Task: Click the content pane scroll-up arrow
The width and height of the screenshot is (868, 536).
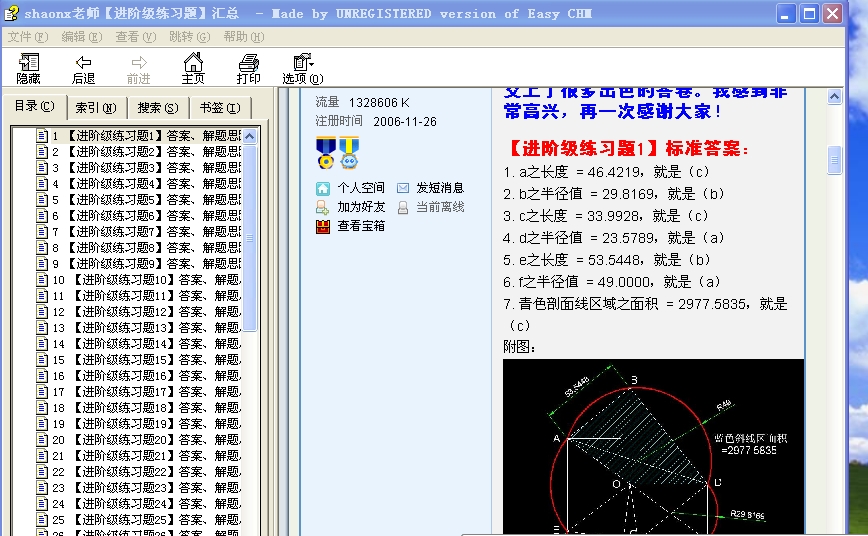Action: tap(834, 97)
